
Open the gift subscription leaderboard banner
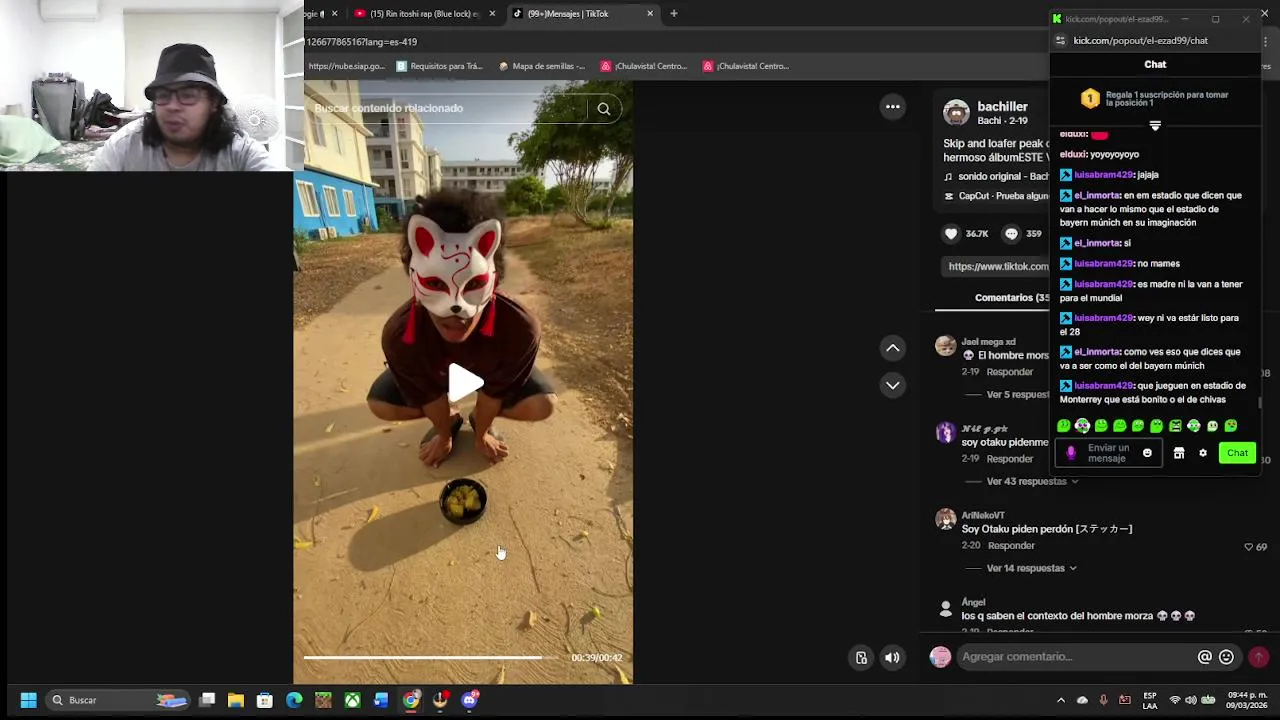1155,99
